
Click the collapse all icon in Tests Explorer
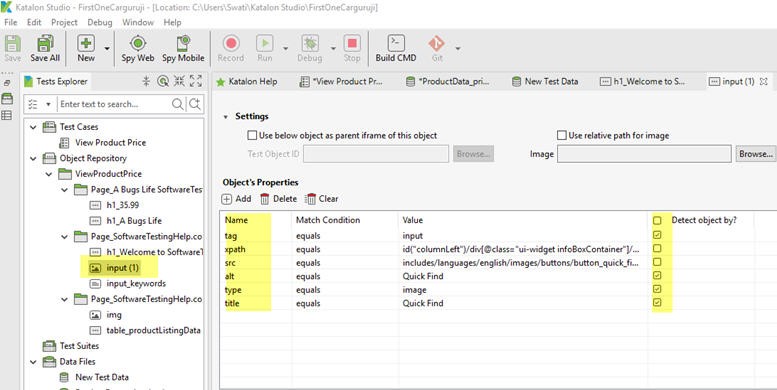[179, 81]
